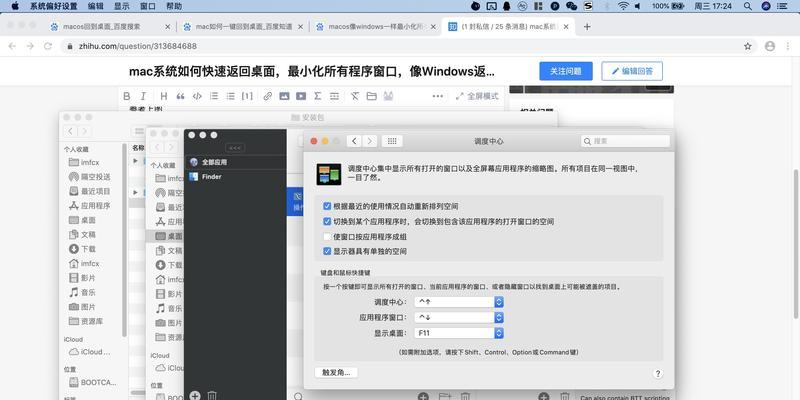Open BOOTCA... volume in 安装包 Finder sidebar

coord(93,382)
